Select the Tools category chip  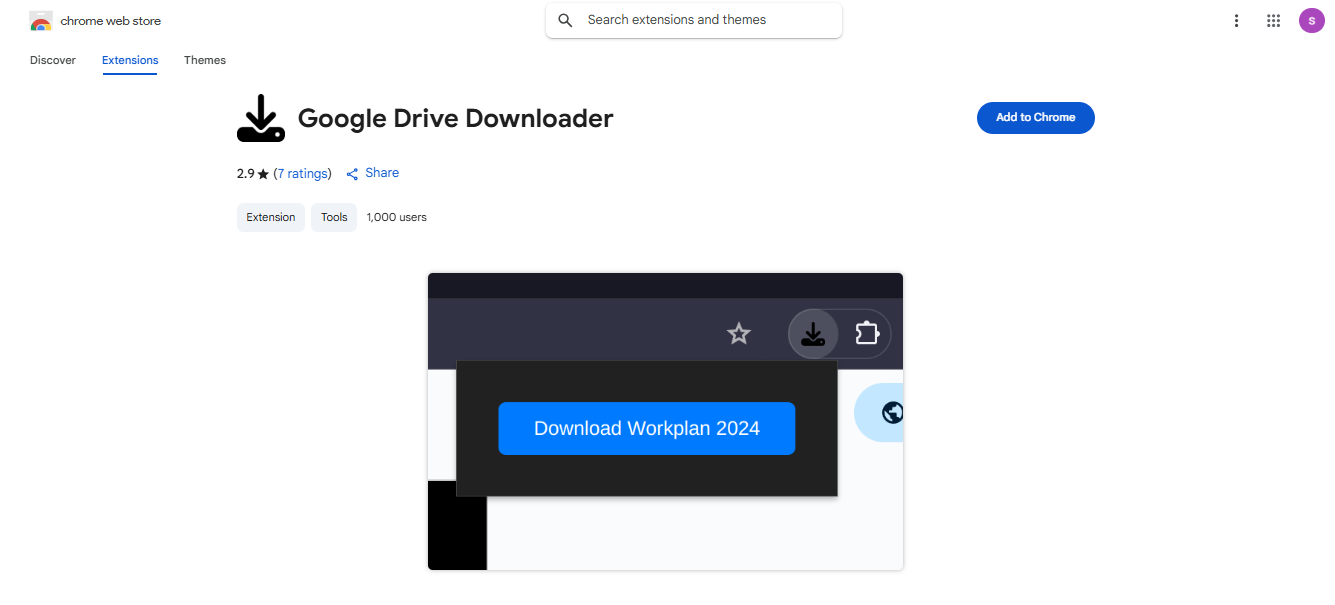tap(333, 217)
